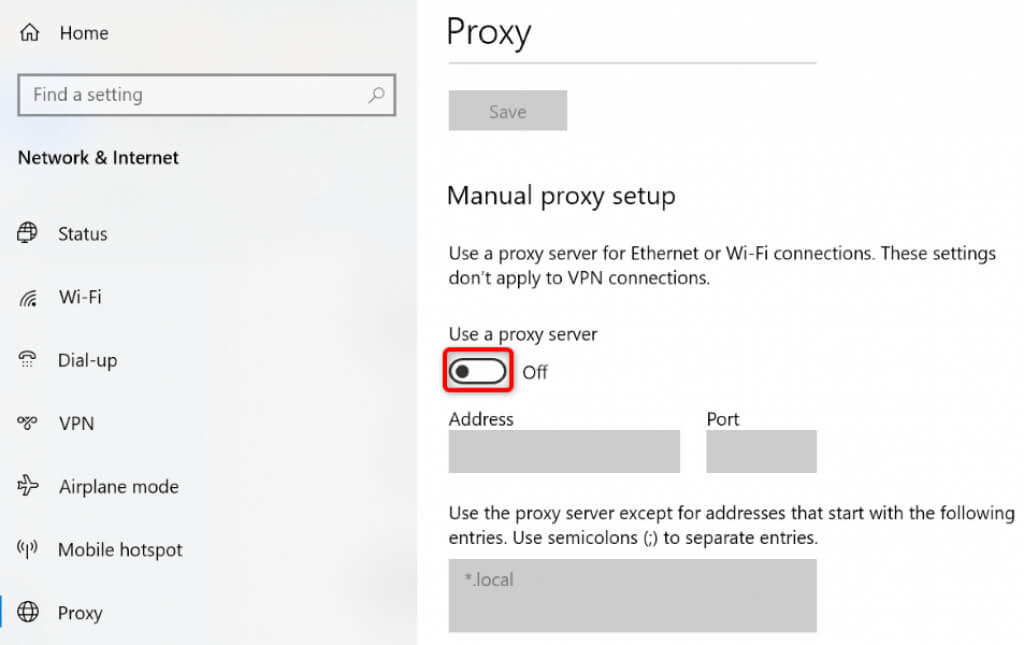Click the proxy Address field
This screenshot has width=1024, height=645.
pos(564,451)
